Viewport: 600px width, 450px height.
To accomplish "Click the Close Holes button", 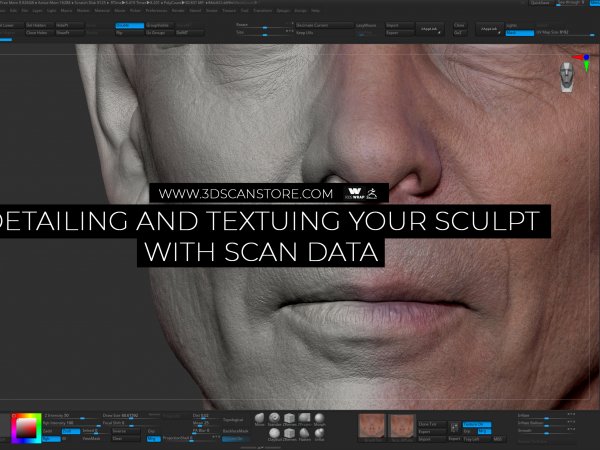I will [x=40, y=33].
